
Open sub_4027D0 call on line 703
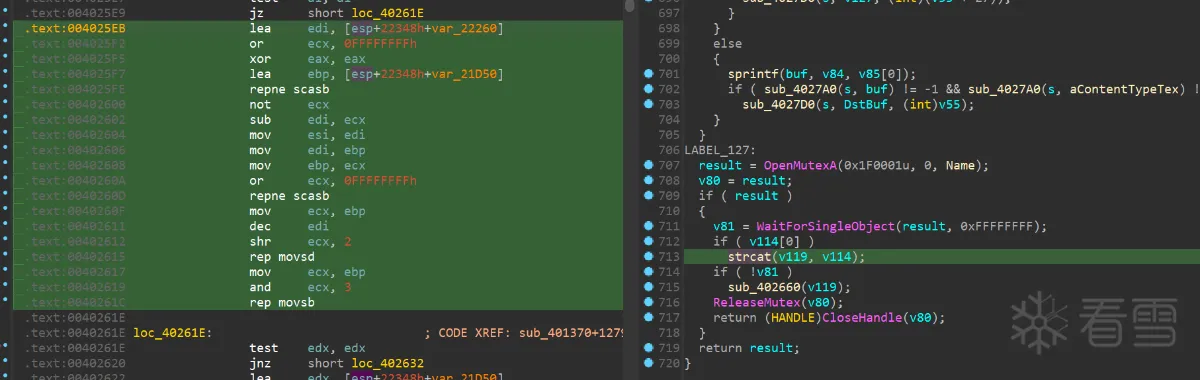click(778, 105)
